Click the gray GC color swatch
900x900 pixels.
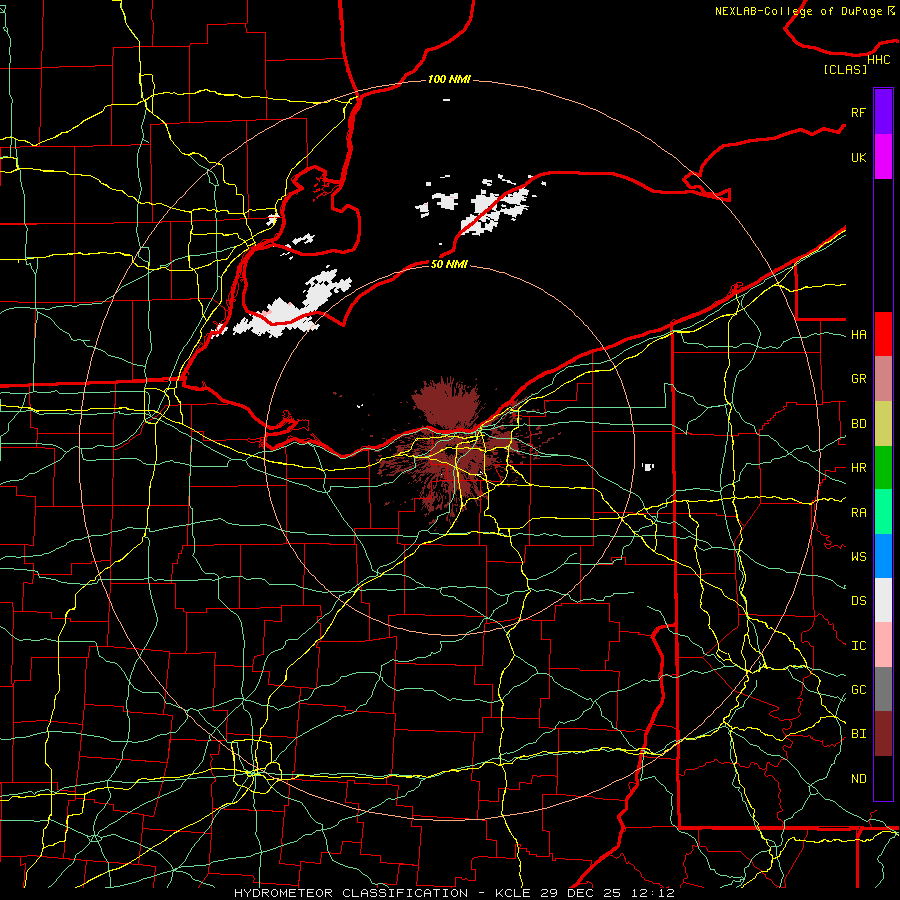[883, 689]
